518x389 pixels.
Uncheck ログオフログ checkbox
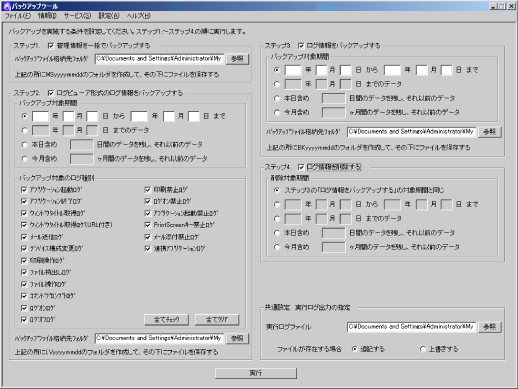[x=24, y=319]
